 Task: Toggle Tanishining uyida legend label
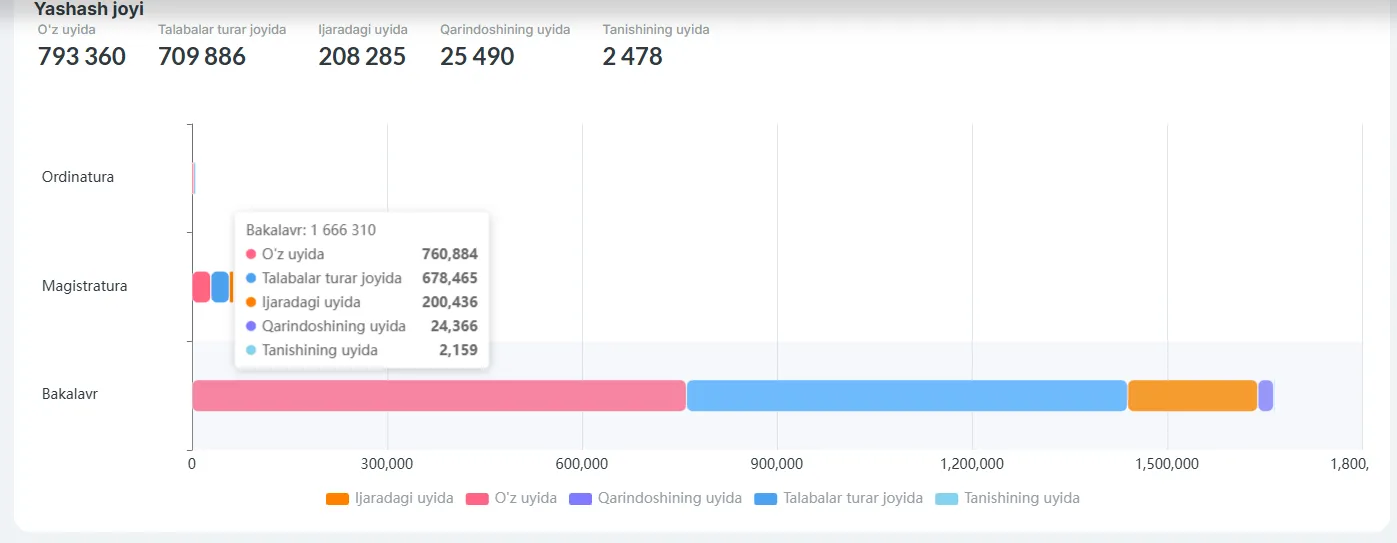click(x=1007, y=498)
